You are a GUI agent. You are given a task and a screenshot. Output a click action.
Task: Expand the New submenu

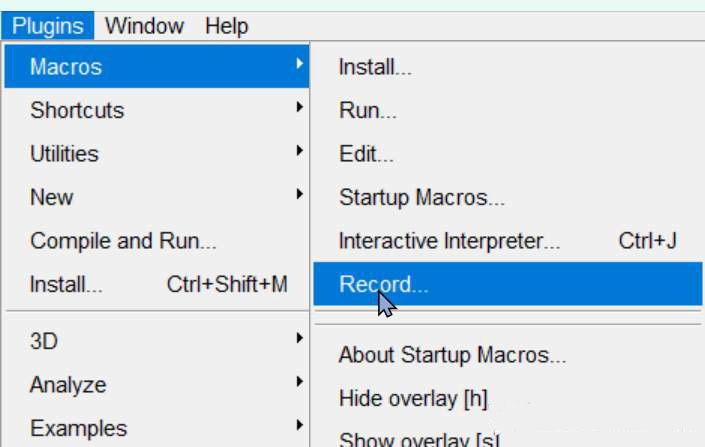tap(156, 197)
